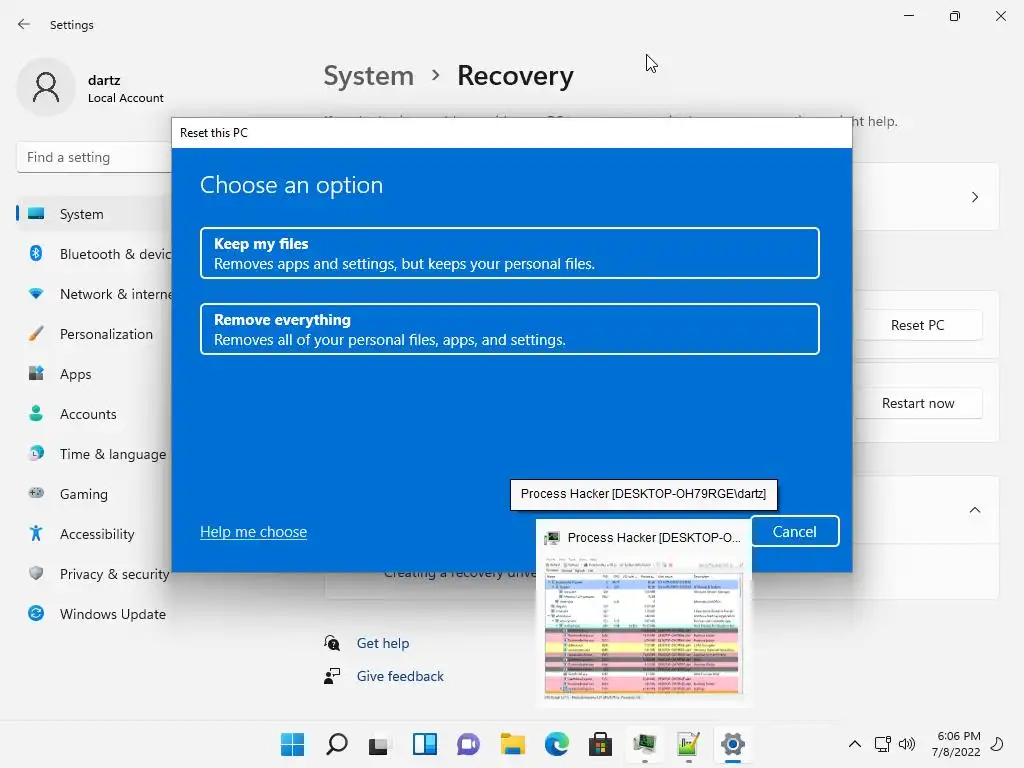Image resolution: width=1024 pixels, height=768 pixels.
Task: Open Time & language settings
Action: click(93, 454)
